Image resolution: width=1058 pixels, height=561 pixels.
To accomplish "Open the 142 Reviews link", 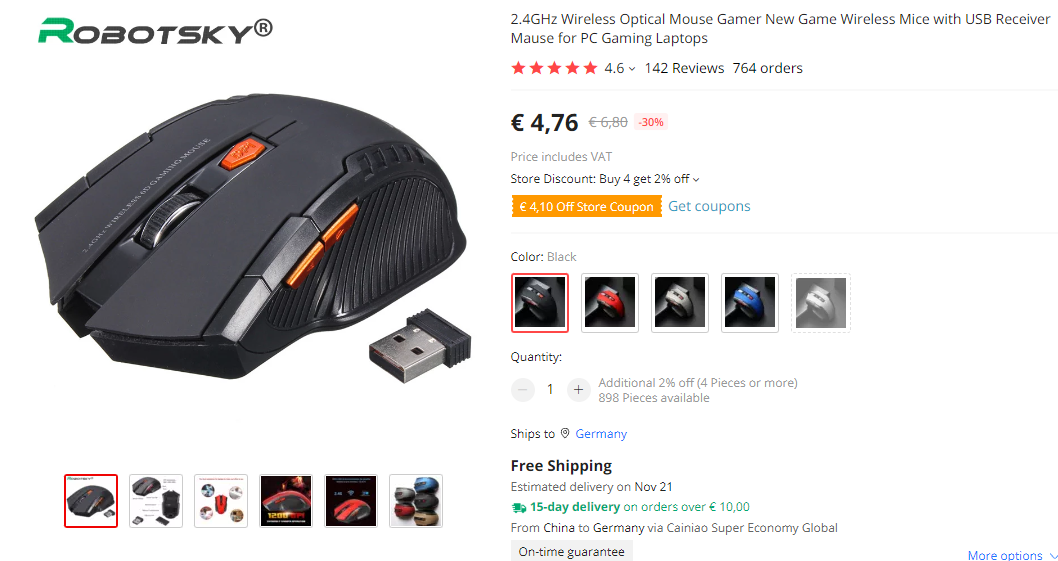I will [684, 68].
